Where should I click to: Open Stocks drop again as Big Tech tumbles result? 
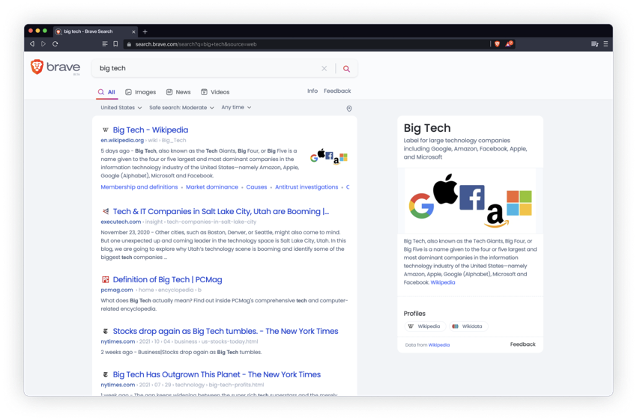225,331
